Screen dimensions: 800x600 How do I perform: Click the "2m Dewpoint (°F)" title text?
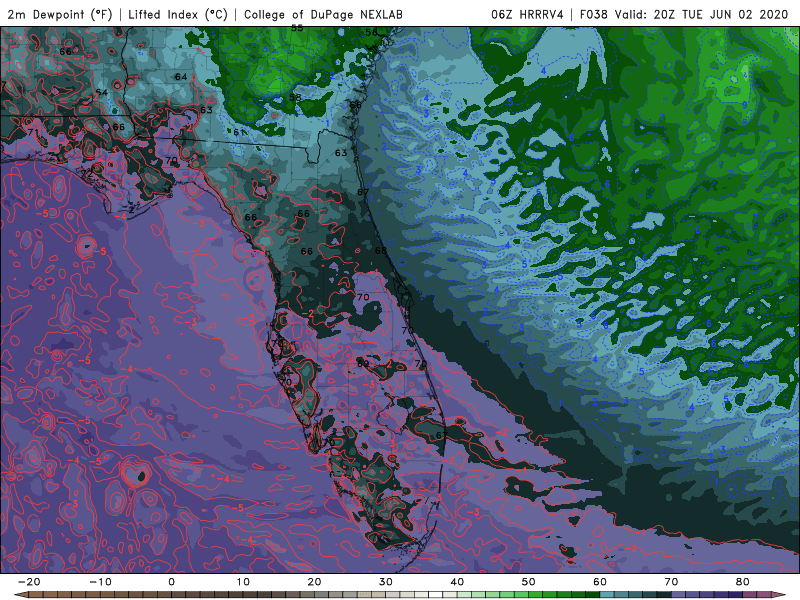[60, 14]
